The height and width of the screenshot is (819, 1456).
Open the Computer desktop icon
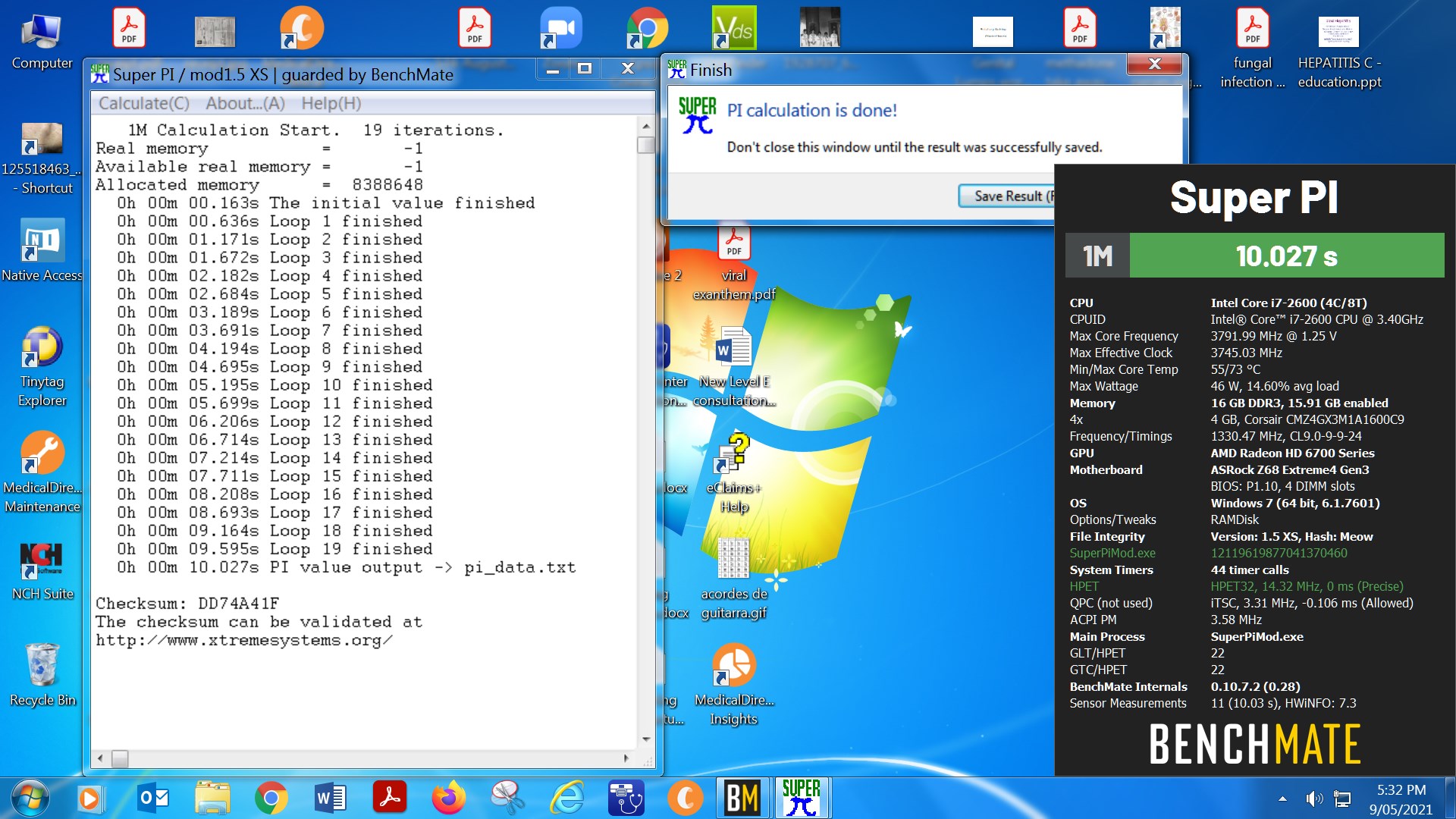click(42, 42)
